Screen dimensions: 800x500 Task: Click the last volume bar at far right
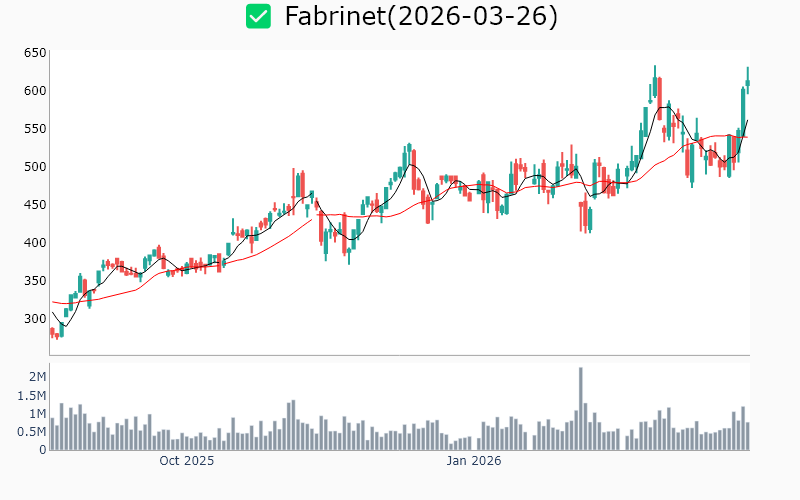point(747,436)
